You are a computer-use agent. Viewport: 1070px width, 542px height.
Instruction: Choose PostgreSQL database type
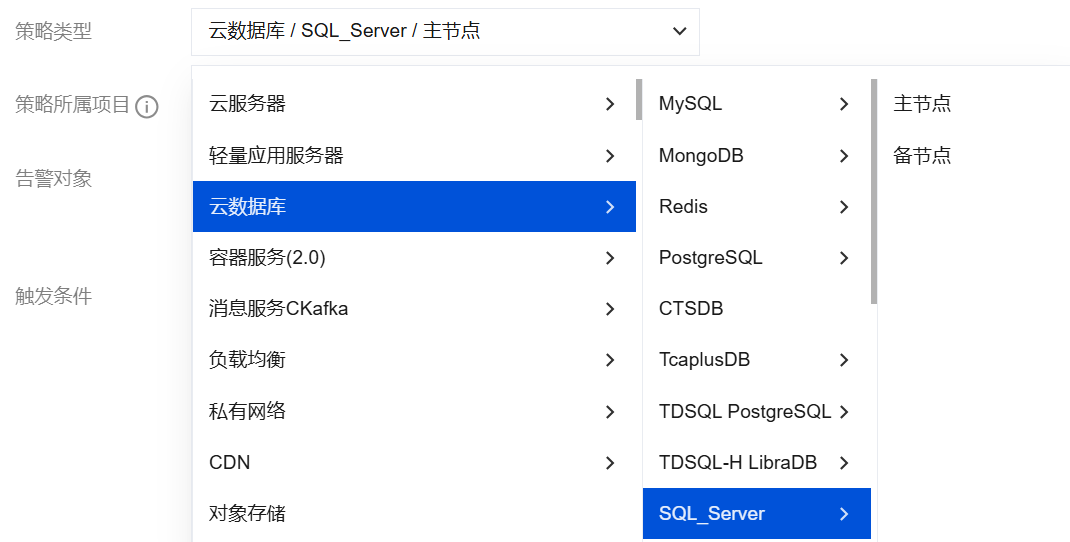757,257
